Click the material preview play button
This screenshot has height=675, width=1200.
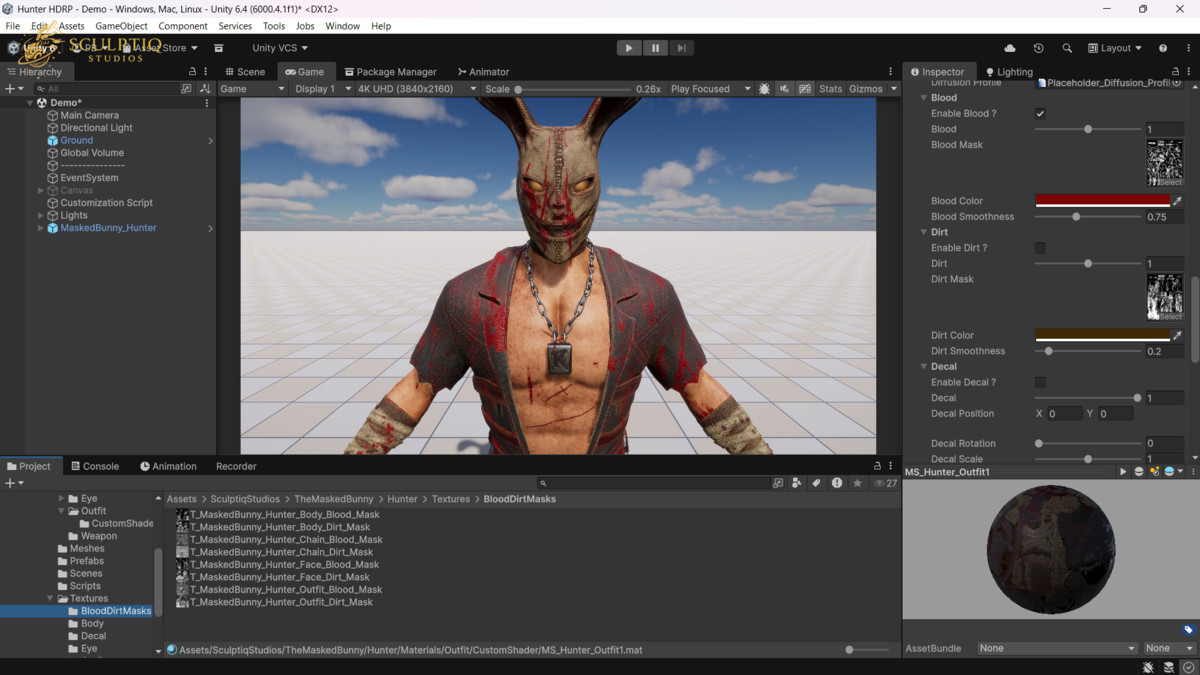tap(1123, 472)
